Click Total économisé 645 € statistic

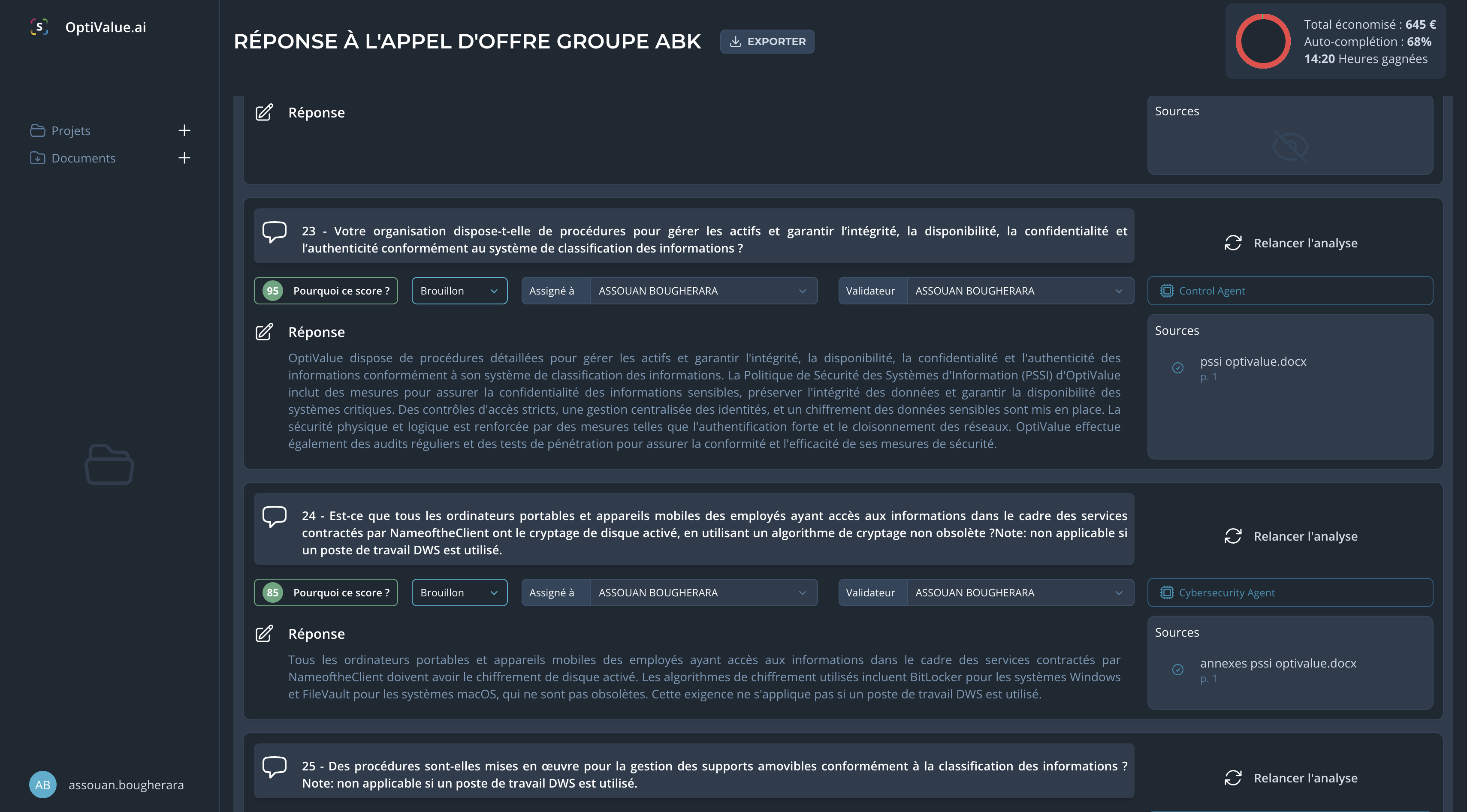click(x=1370, y=24)
